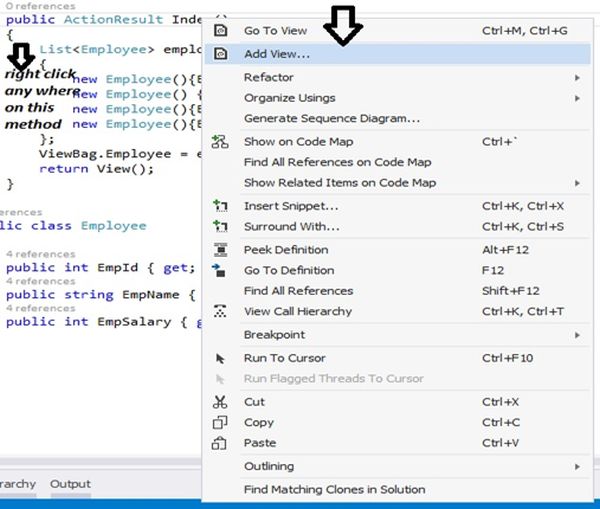Click the Surround With icon
This screenshot has width=600, height=509.
click(220, 227)
